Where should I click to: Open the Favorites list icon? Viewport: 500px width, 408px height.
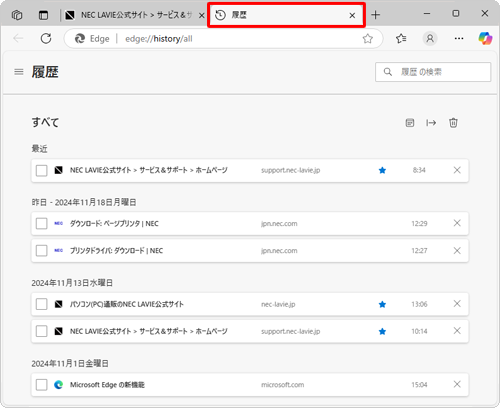[x=401, y=39]
